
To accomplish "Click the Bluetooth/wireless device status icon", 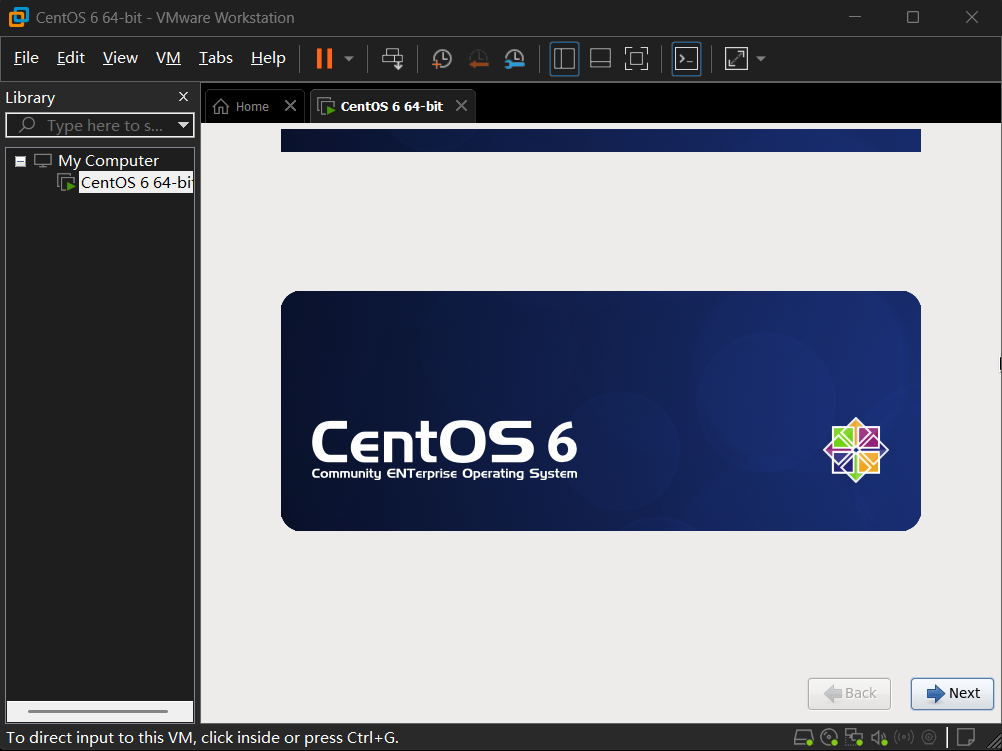I will (904, 738).
